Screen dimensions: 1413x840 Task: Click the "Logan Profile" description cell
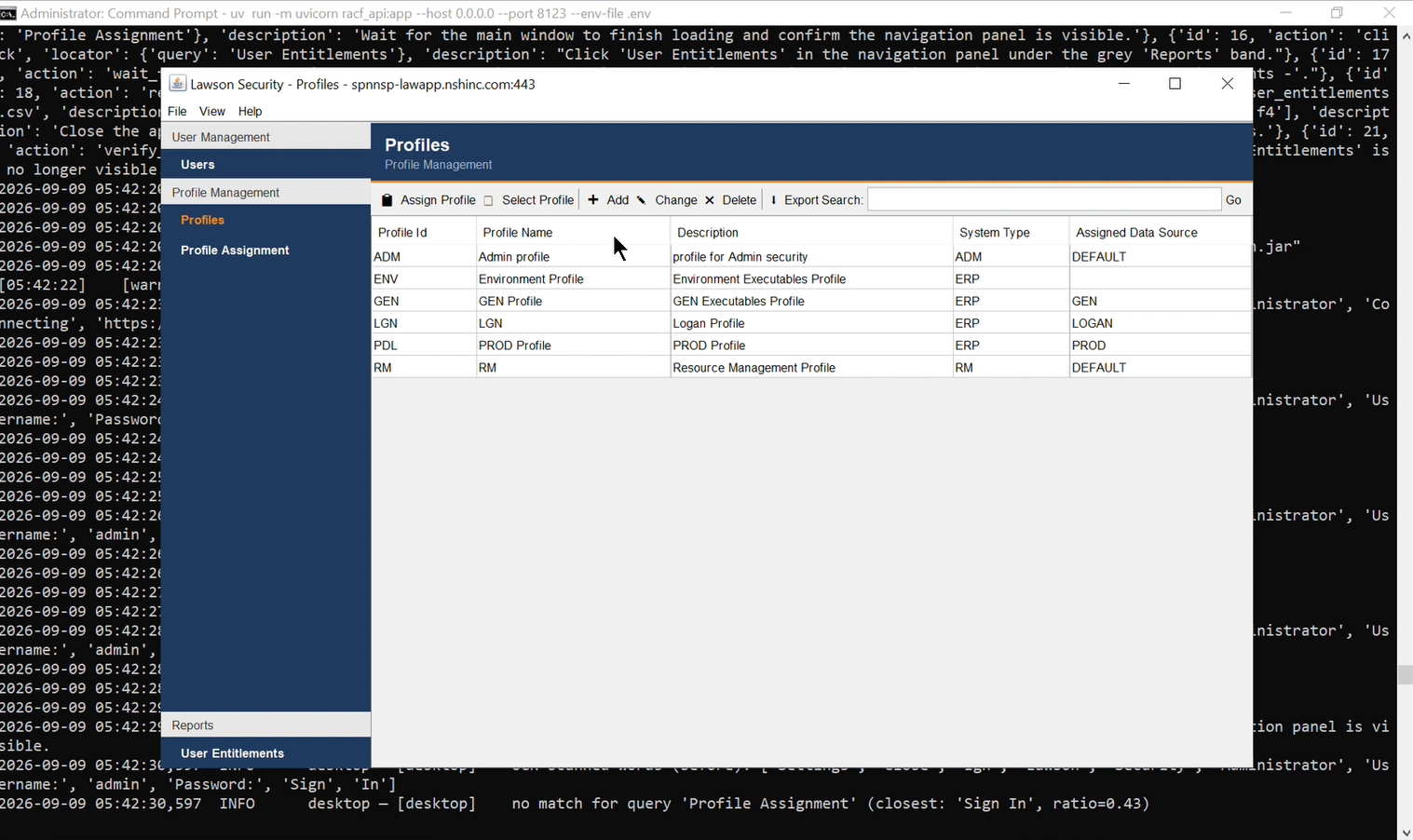(x=811, y=324)
